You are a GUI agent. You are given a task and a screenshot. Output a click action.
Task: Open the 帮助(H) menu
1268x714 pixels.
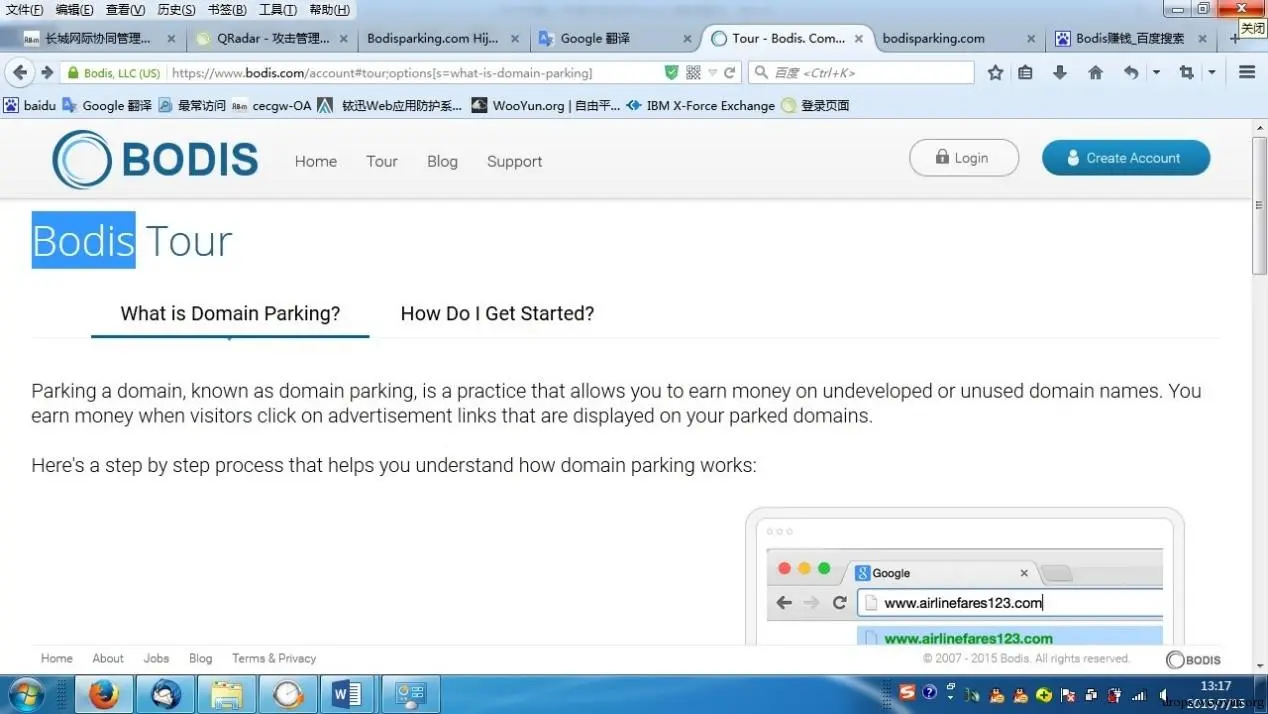(x=329, y=10)
